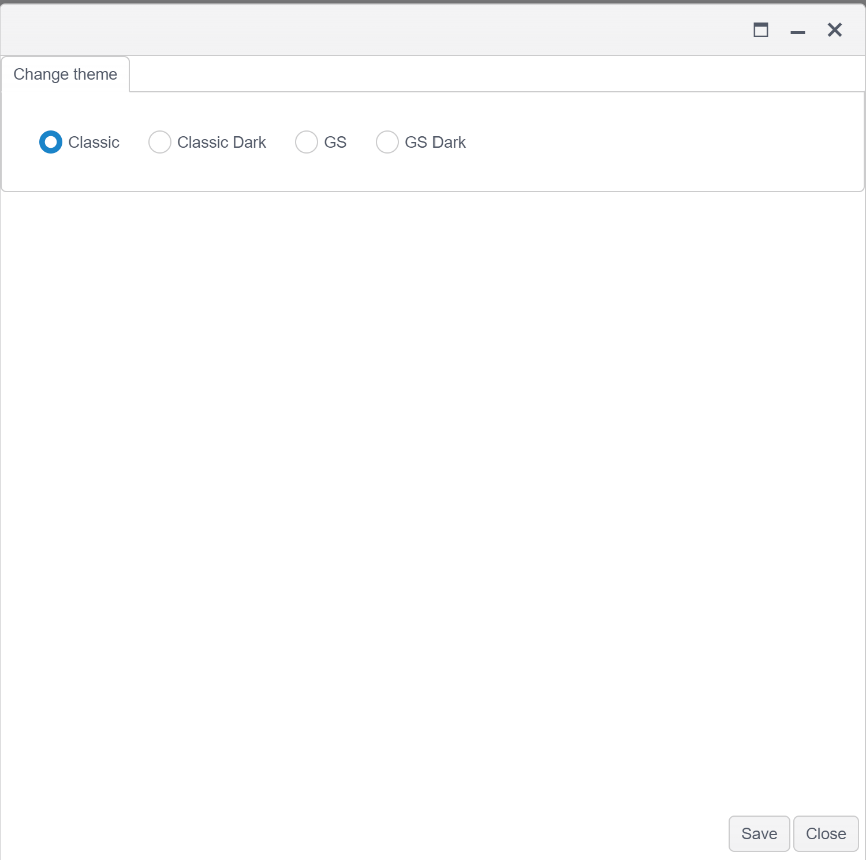866x860 pixels.
Task: Pick the GS theme radio circle
Action: (x=307, y=142)
